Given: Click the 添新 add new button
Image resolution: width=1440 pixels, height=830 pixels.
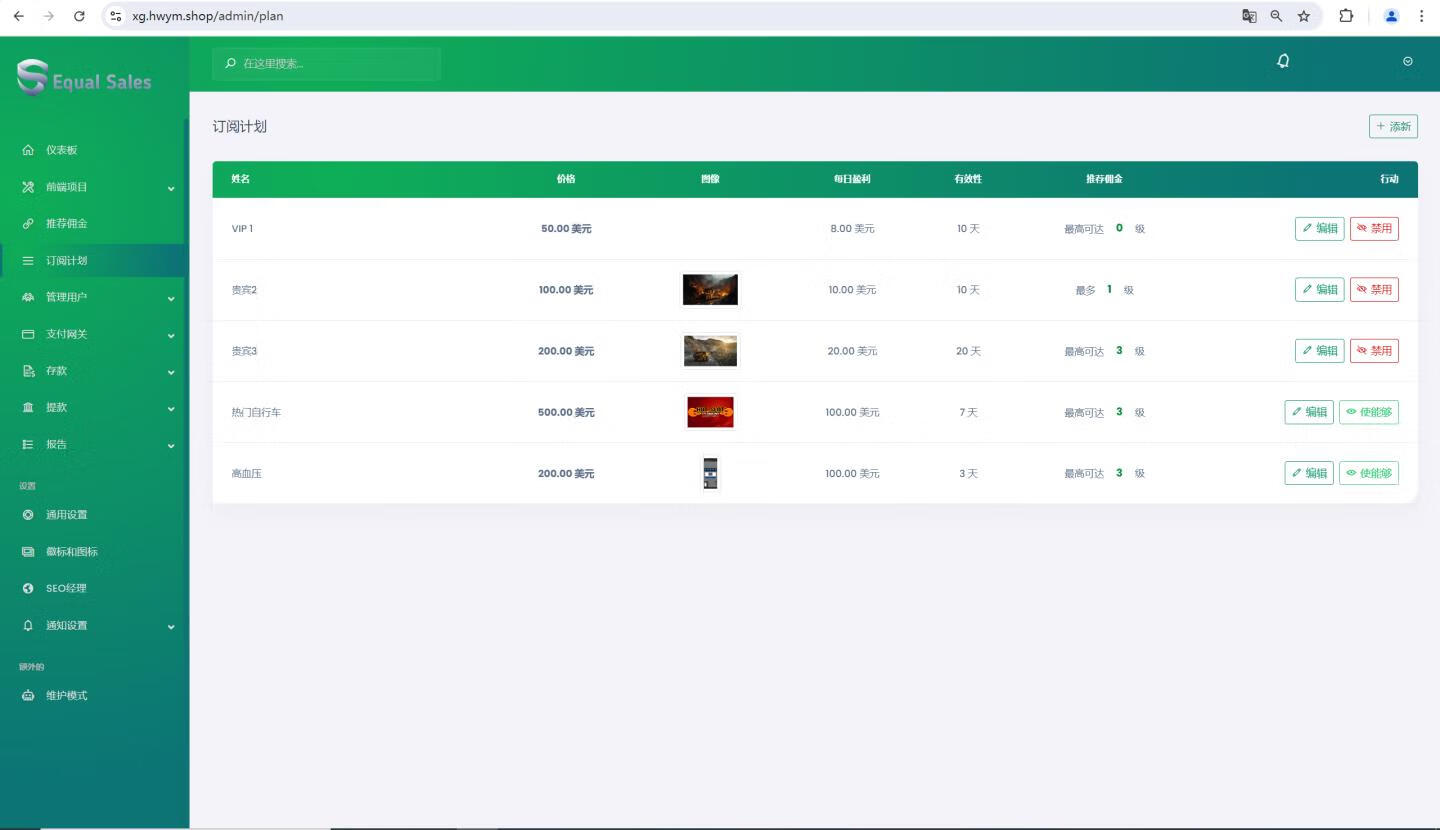Looking at the screenshot, I should coord(1393,126).
